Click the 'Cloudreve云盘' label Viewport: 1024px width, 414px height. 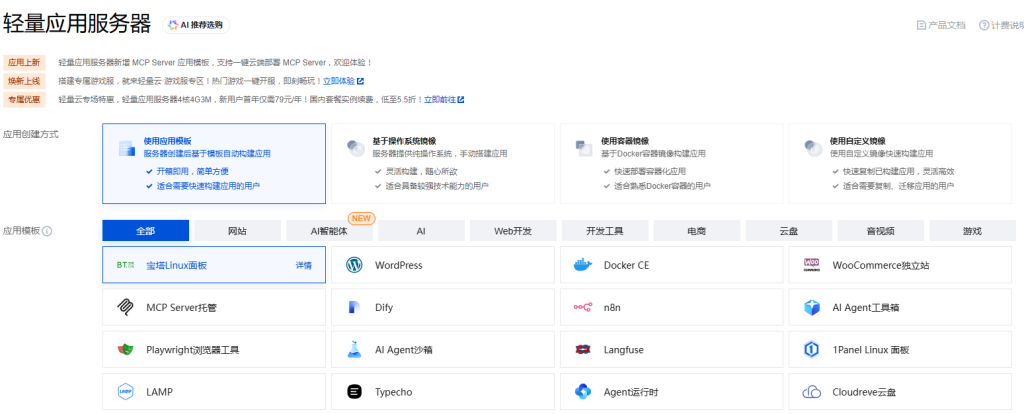point(864,392)
